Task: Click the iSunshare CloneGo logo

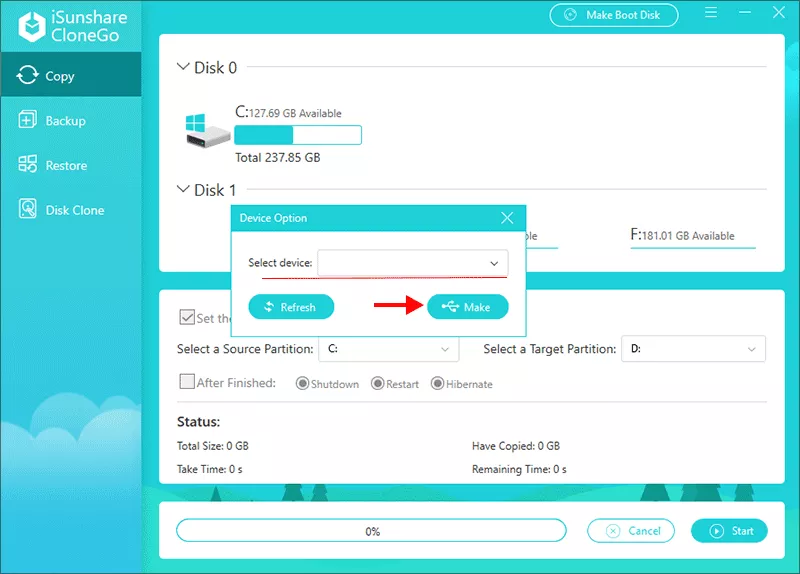Action: pyautogui.click(x=72, y=26)
